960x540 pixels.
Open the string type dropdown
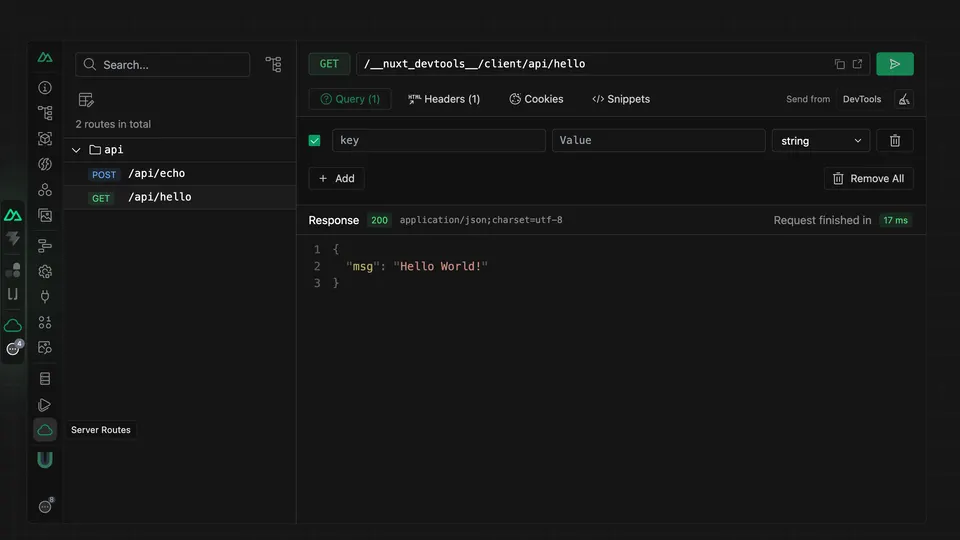point(820,141)
